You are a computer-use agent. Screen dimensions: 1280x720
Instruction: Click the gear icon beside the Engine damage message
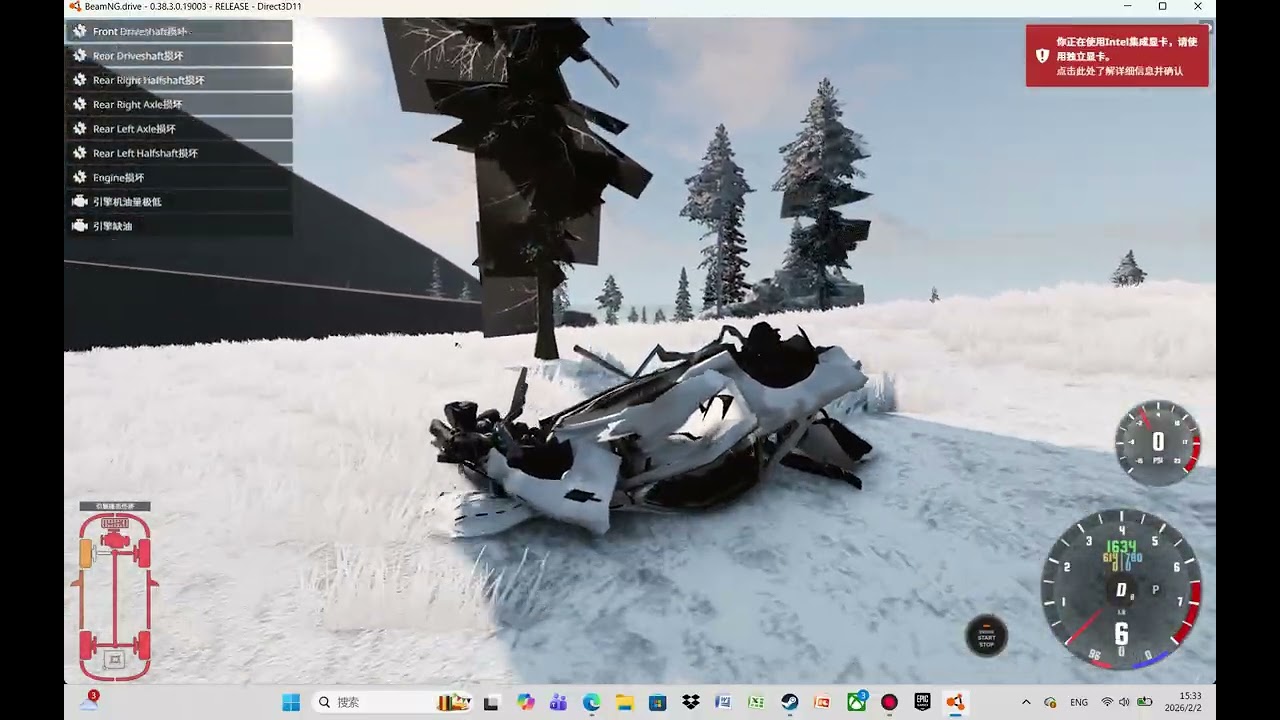click(x=80, y=177)
